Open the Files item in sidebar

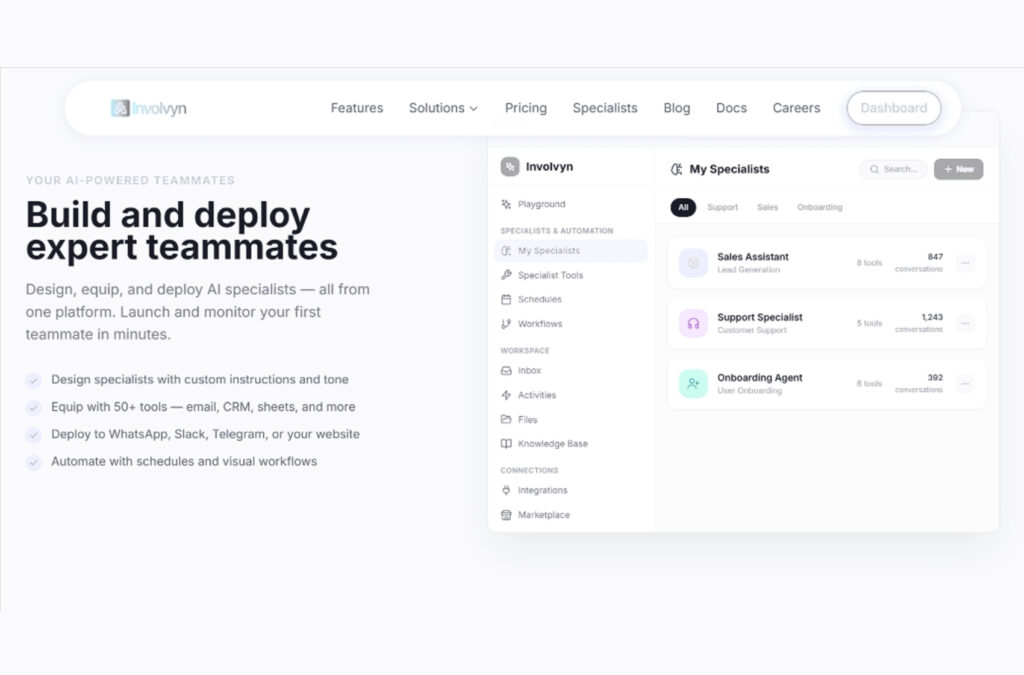click(x=527, y=420)
